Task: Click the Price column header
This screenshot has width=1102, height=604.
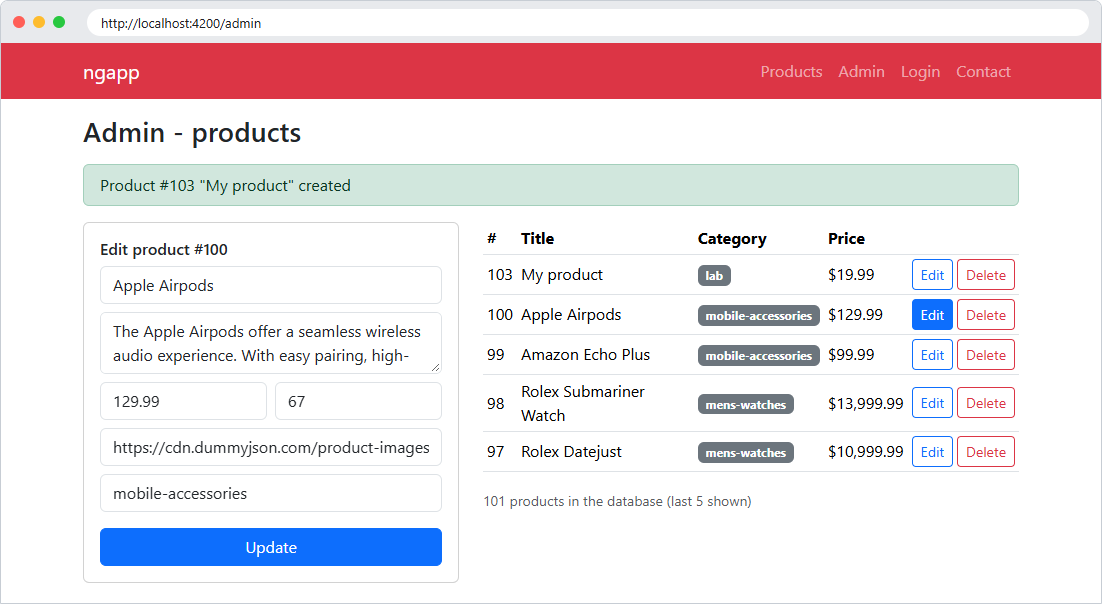Action: click(846, 238)
